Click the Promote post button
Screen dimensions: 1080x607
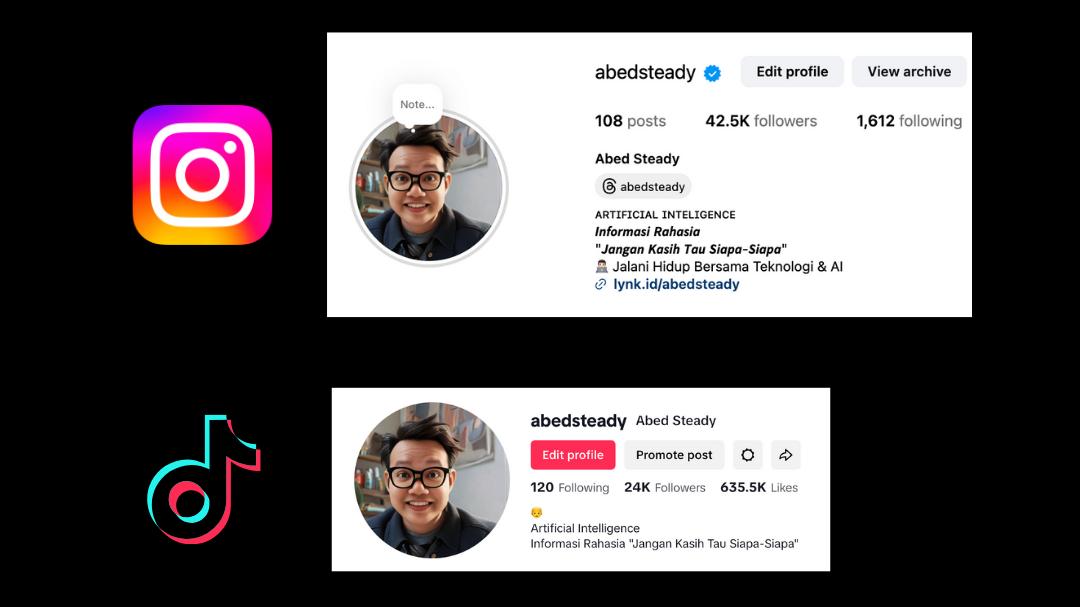click(674, 455)
